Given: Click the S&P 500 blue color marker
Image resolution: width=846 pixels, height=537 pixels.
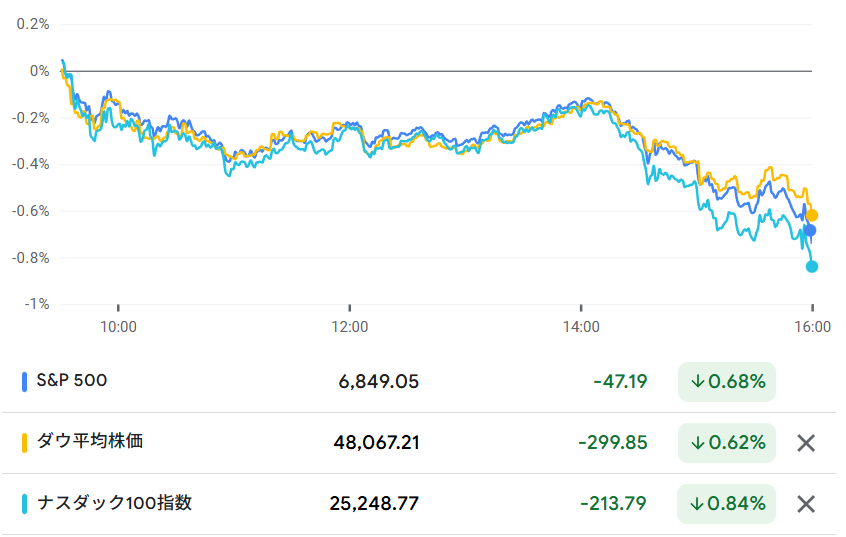Looking at the screenshot, I should [24, 381].
